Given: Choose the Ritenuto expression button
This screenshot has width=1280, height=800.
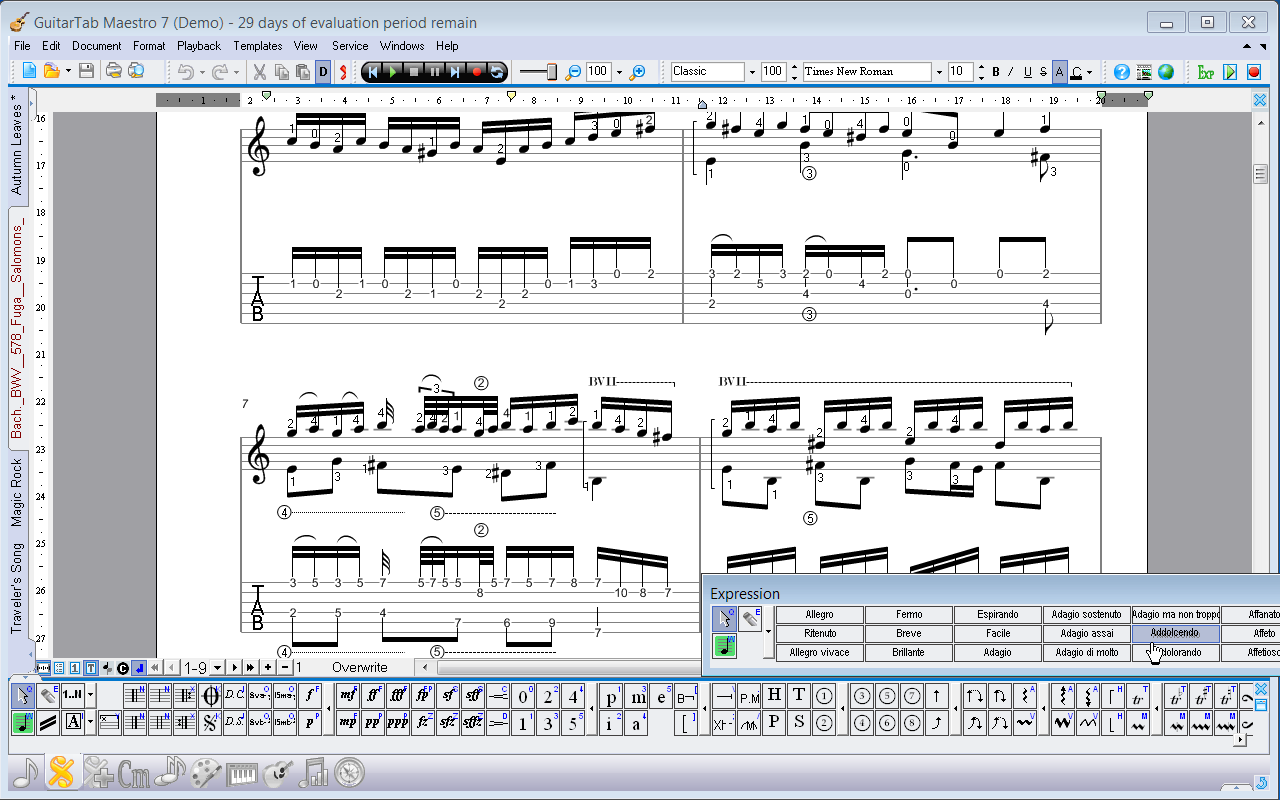Looking at the screenshot, I should tap(819, 633).
